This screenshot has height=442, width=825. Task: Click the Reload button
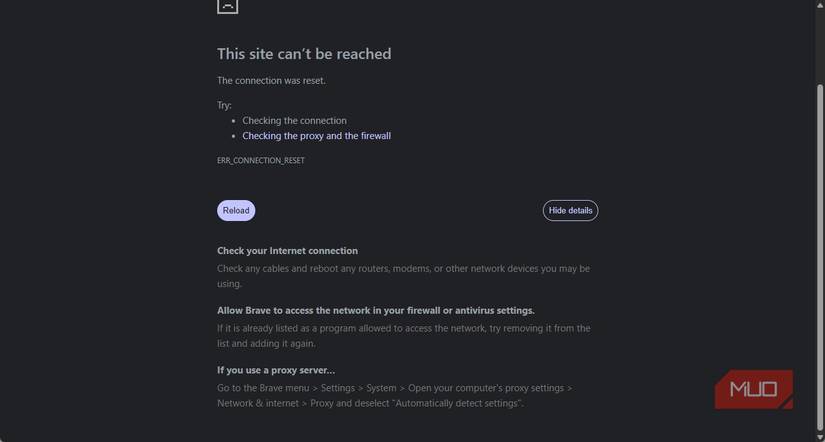236,210
